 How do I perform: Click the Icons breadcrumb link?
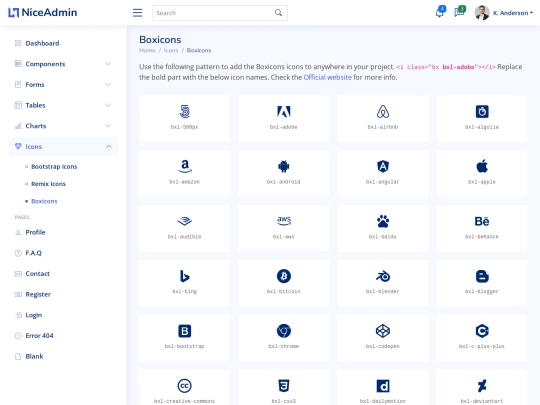pyautogui.click(x=171, y=50)
